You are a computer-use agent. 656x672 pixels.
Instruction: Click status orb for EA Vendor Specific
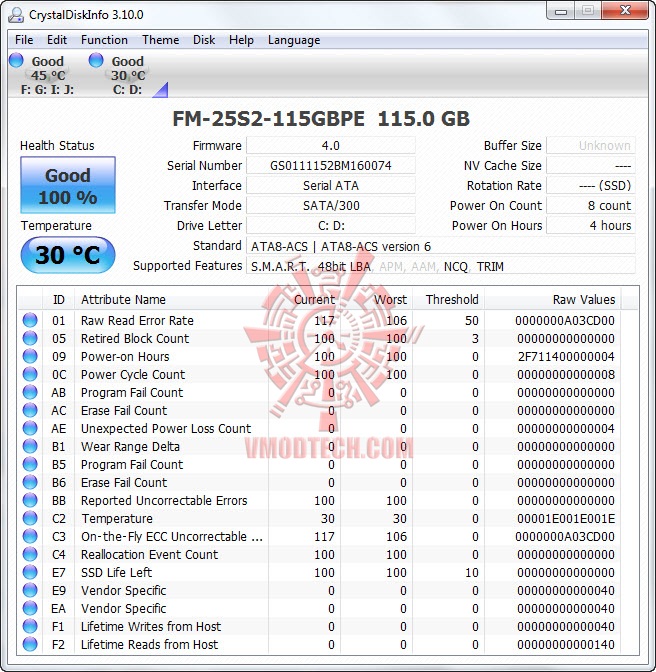pyautogui.click(x=30, y=608)
